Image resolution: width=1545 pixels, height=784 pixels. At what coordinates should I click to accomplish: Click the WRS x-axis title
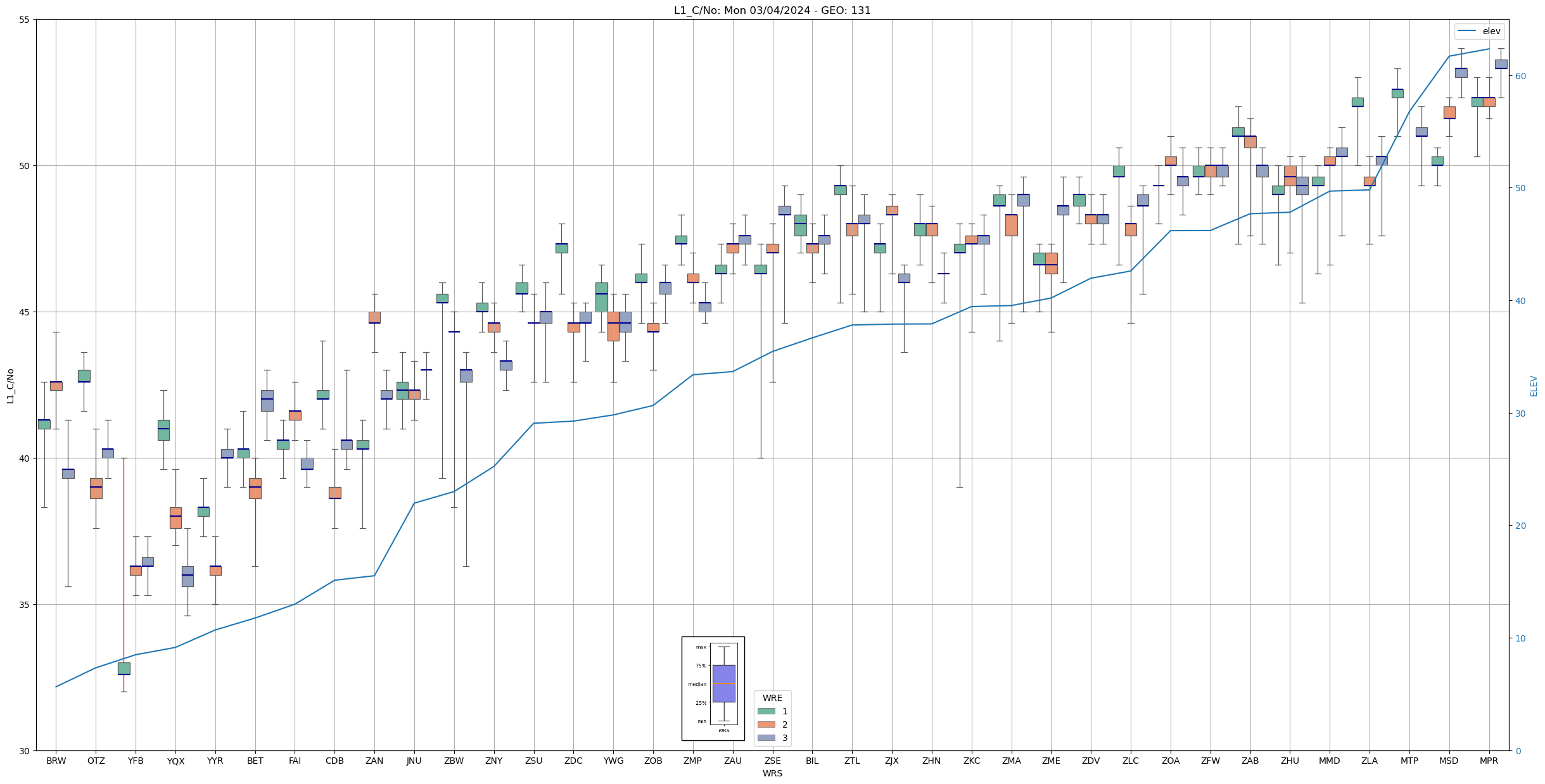[772, 773]
